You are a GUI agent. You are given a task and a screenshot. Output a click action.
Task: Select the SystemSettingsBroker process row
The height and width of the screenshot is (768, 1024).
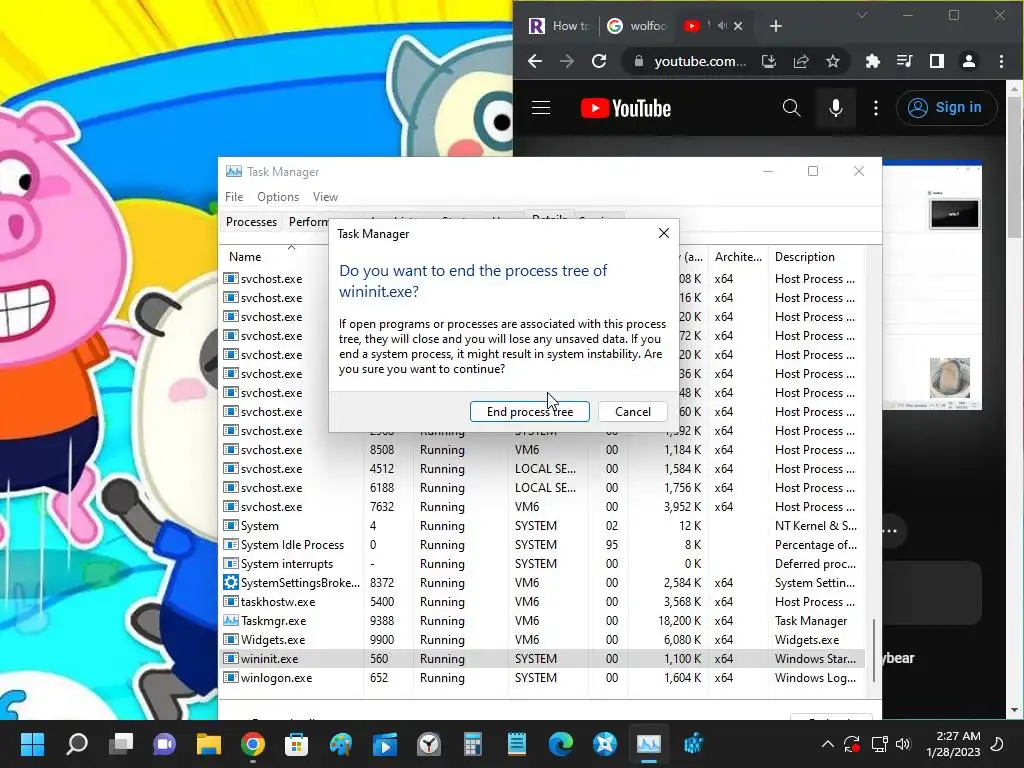pos(543,583)
